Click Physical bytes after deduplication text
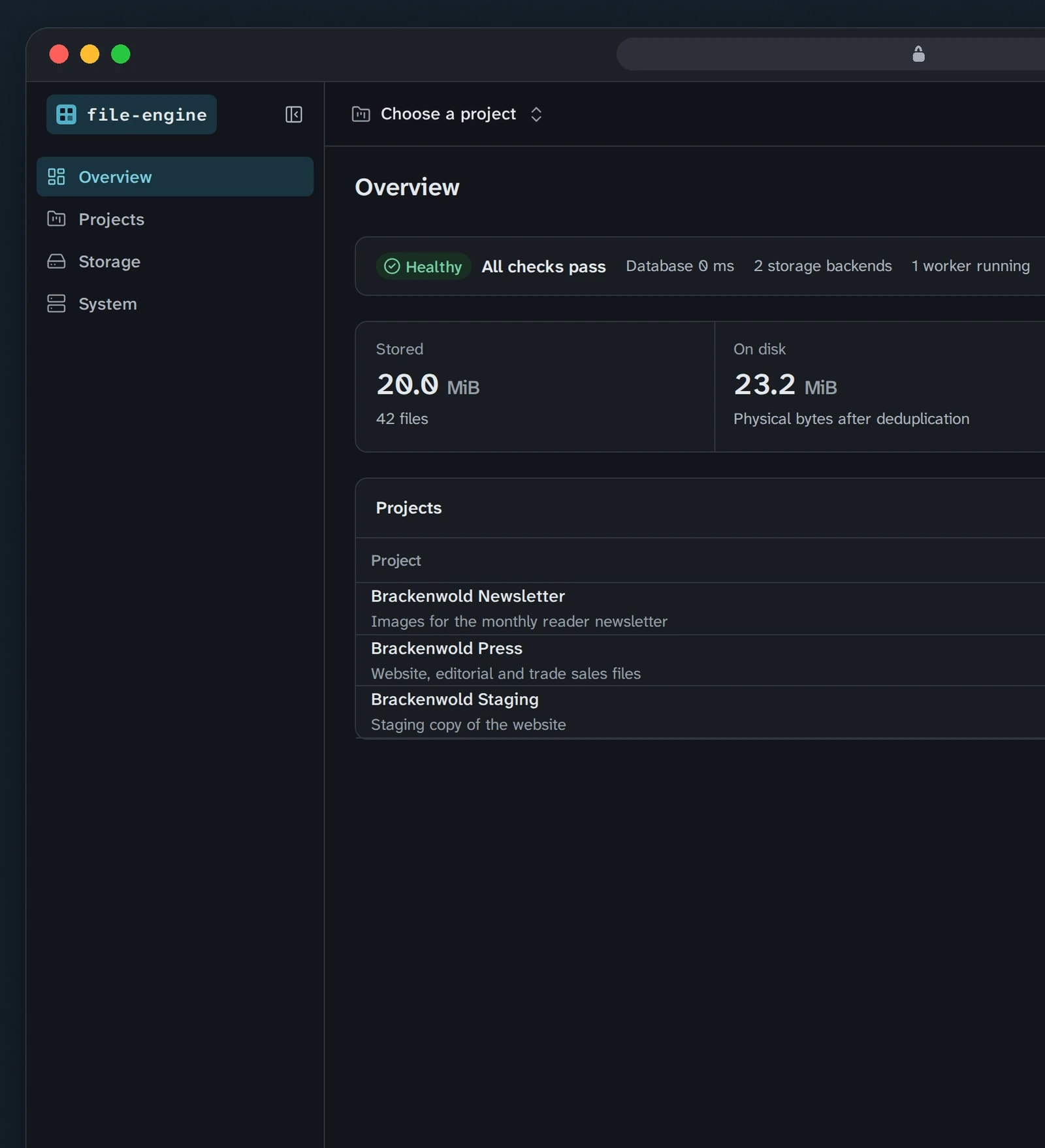Screen dimensions: 1045x1148 (851, 419)
